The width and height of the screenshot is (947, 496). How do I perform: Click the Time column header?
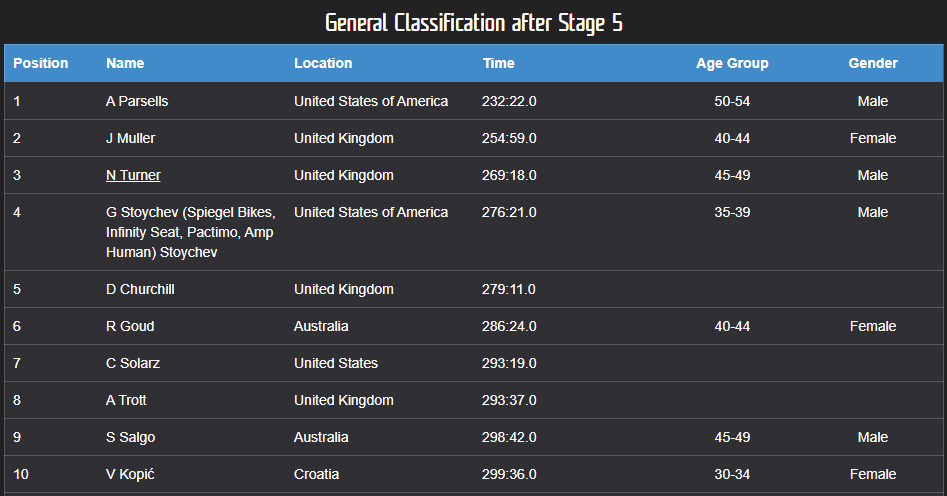498,63
